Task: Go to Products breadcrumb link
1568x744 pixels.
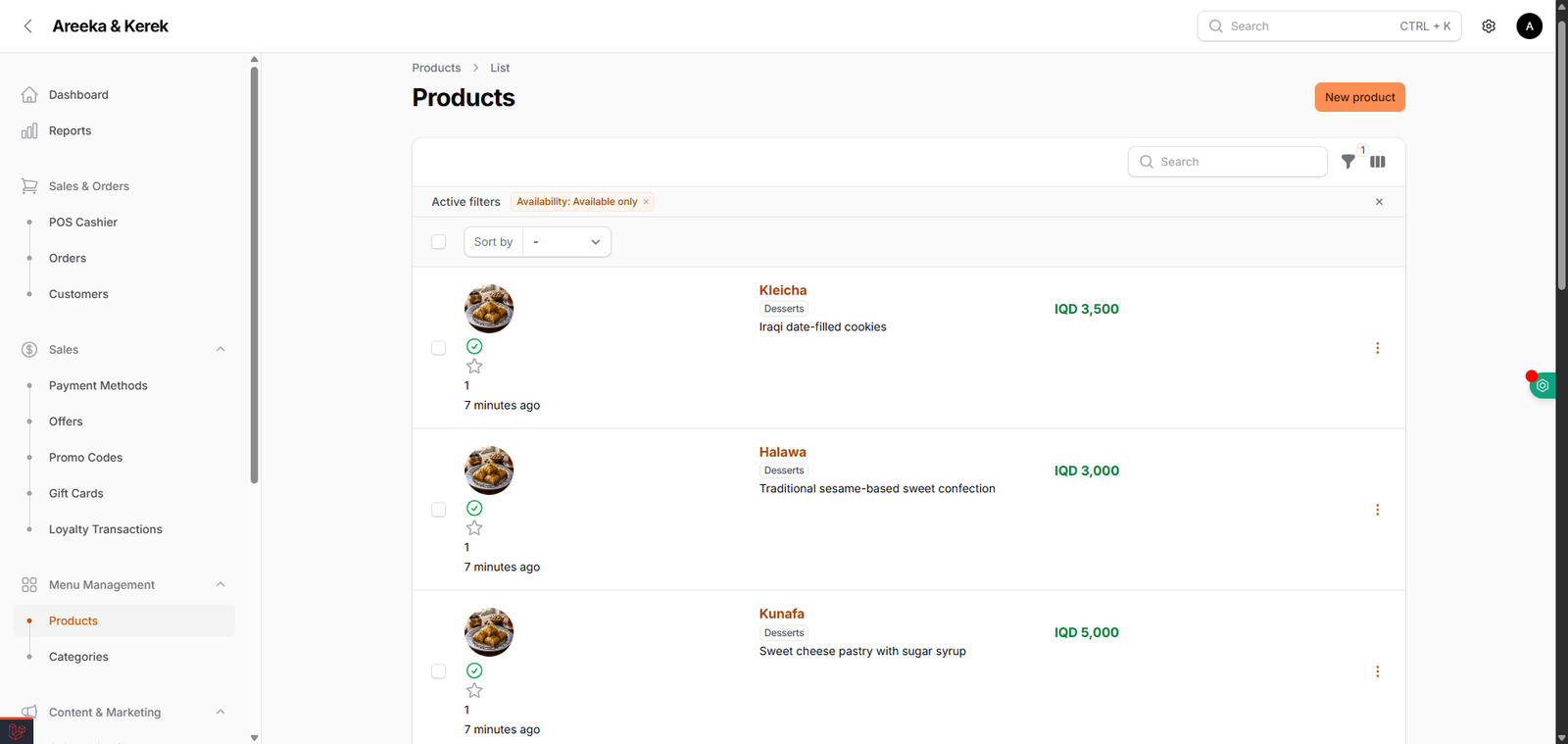Action: [x=436, y=67]
